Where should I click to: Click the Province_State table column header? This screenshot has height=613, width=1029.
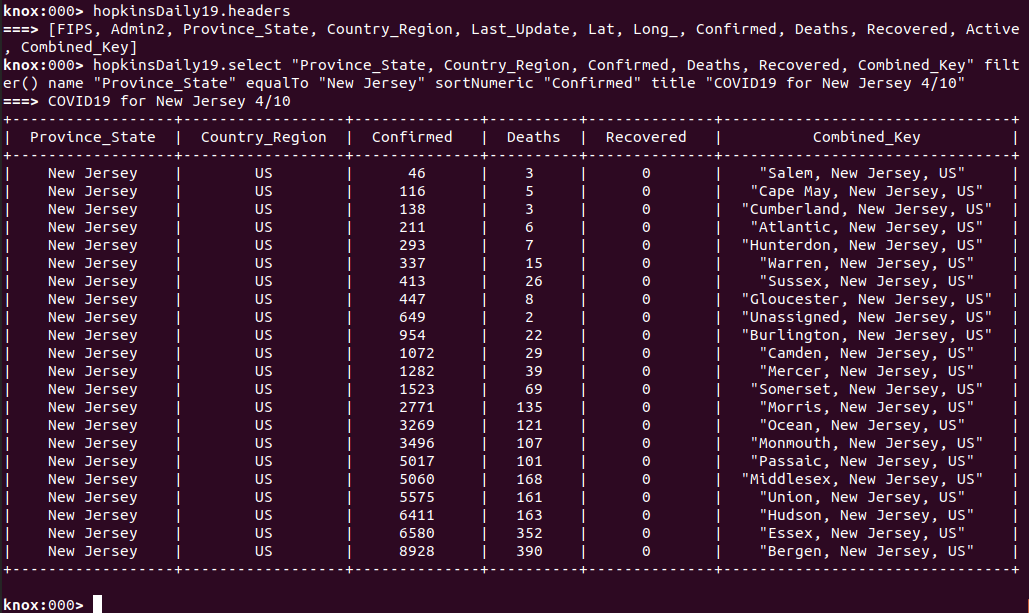[x=92, y=137]
